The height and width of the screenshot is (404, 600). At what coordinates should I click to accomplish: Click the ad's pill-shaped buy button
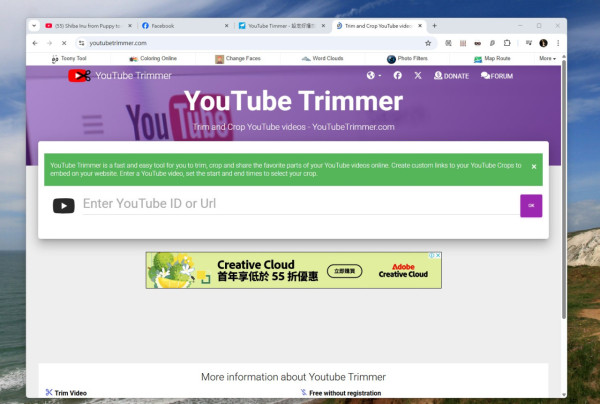(x=344, y=271)
